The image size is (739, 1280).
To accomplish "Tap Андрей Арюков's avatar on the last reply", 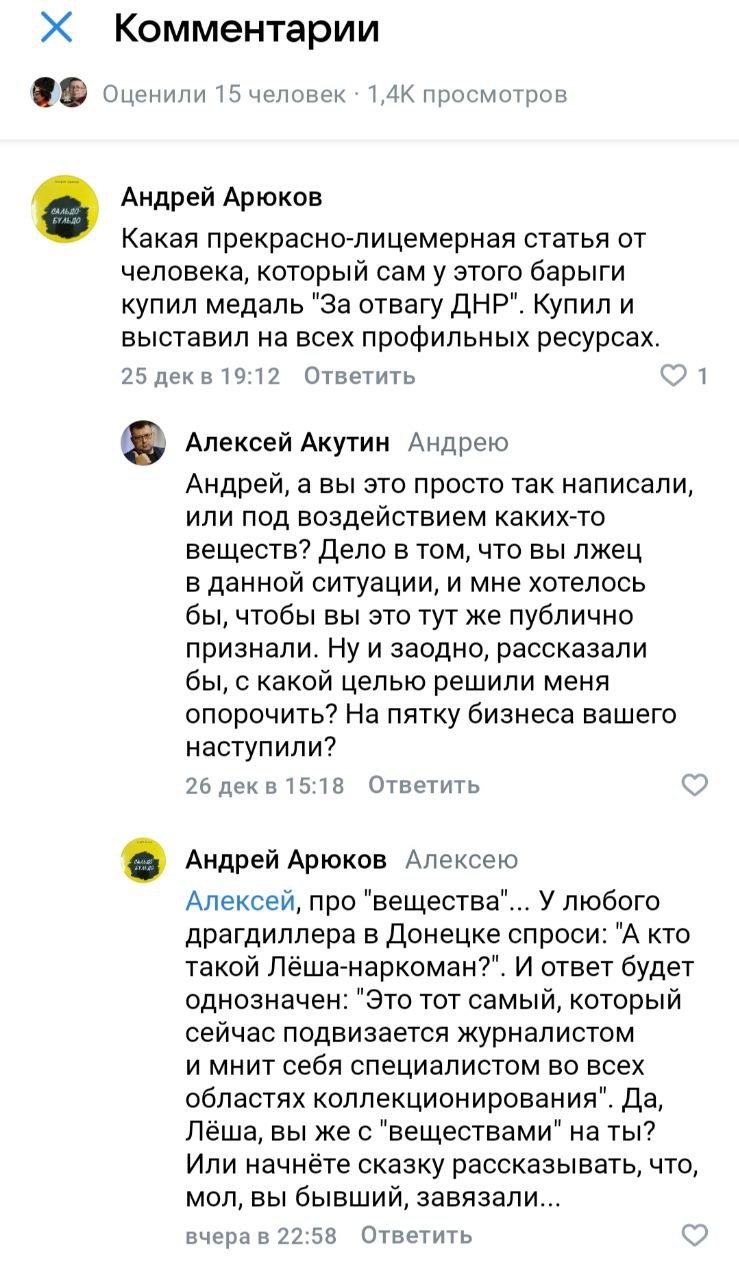I will pyautogui.click(x=143, y=860).
